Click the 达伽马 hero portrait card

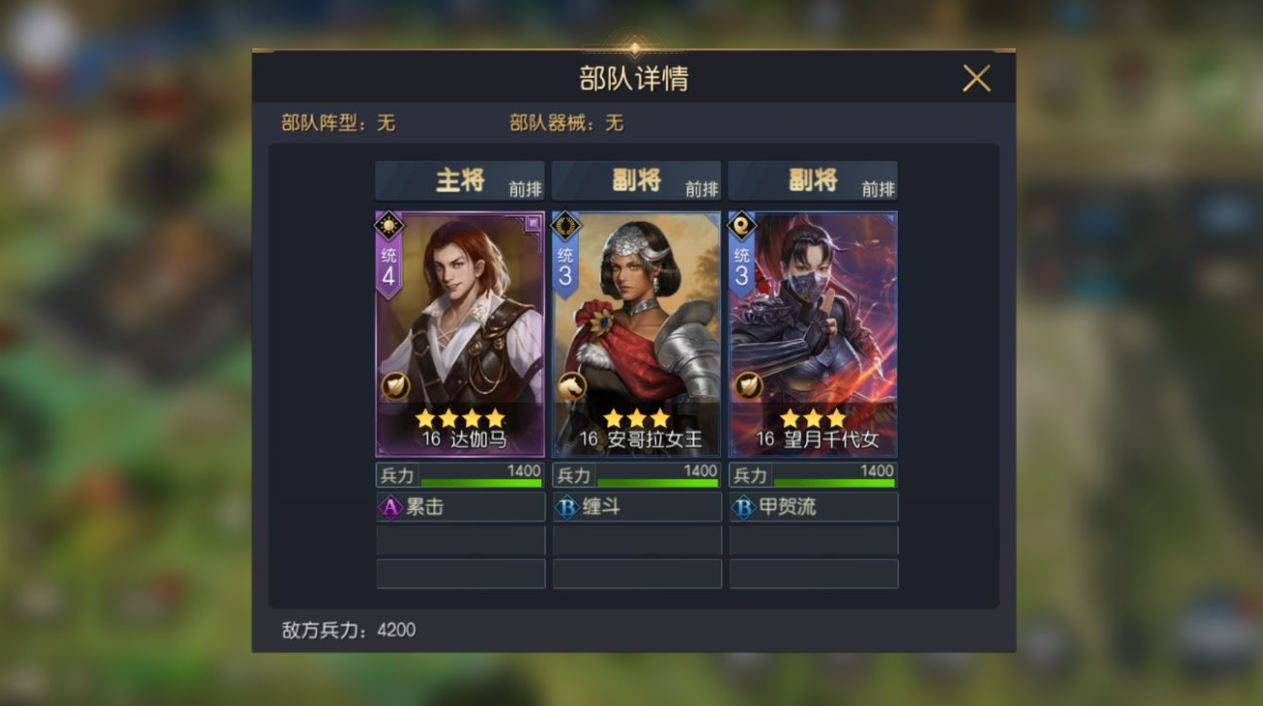[460, 334]
